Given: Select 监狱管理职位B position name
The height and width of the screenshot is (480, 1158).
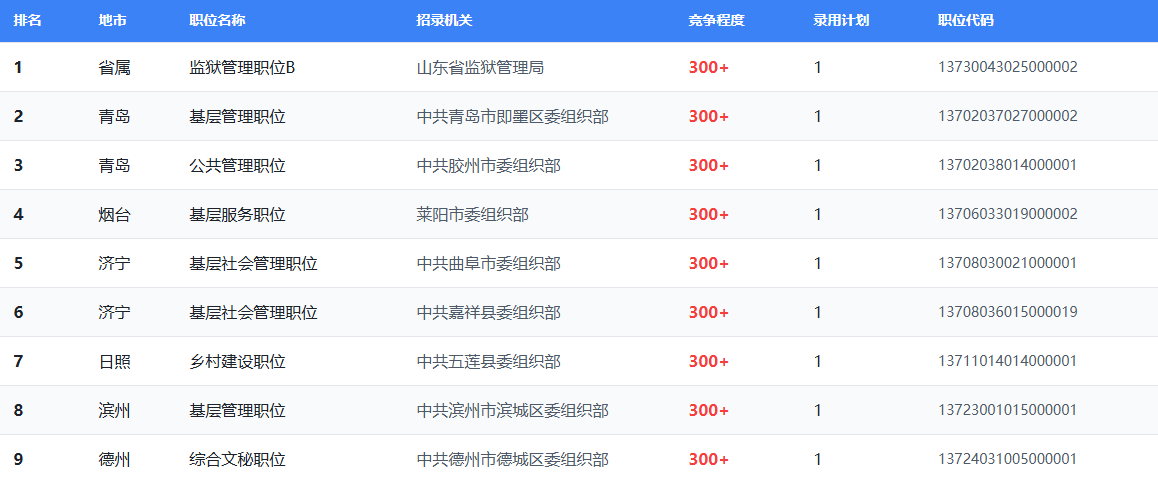Looking at the screenshot, I should pos(242,68).
